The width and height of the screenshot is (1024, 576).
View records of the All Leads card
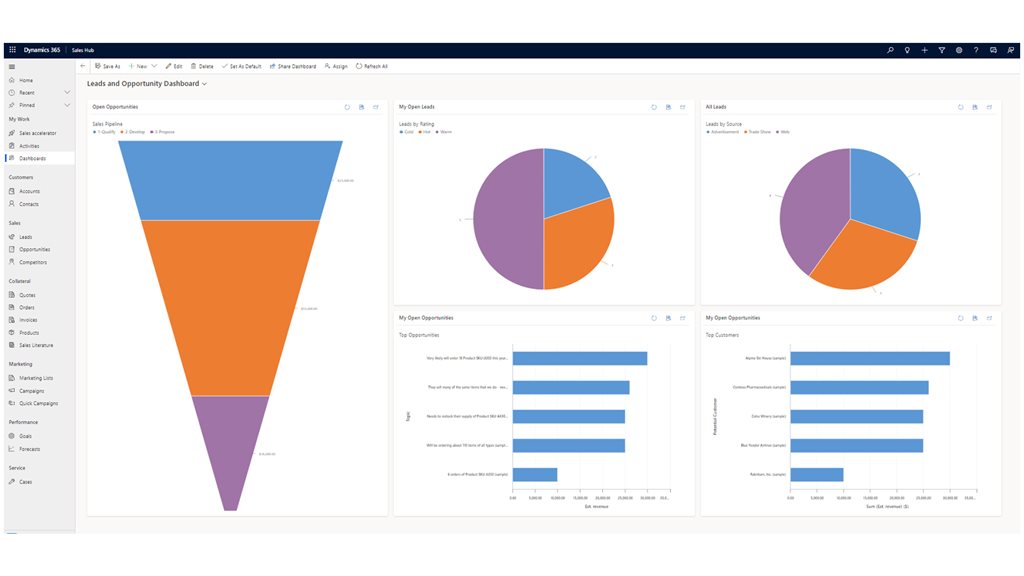pyautogui.click(x=975, y=107)
